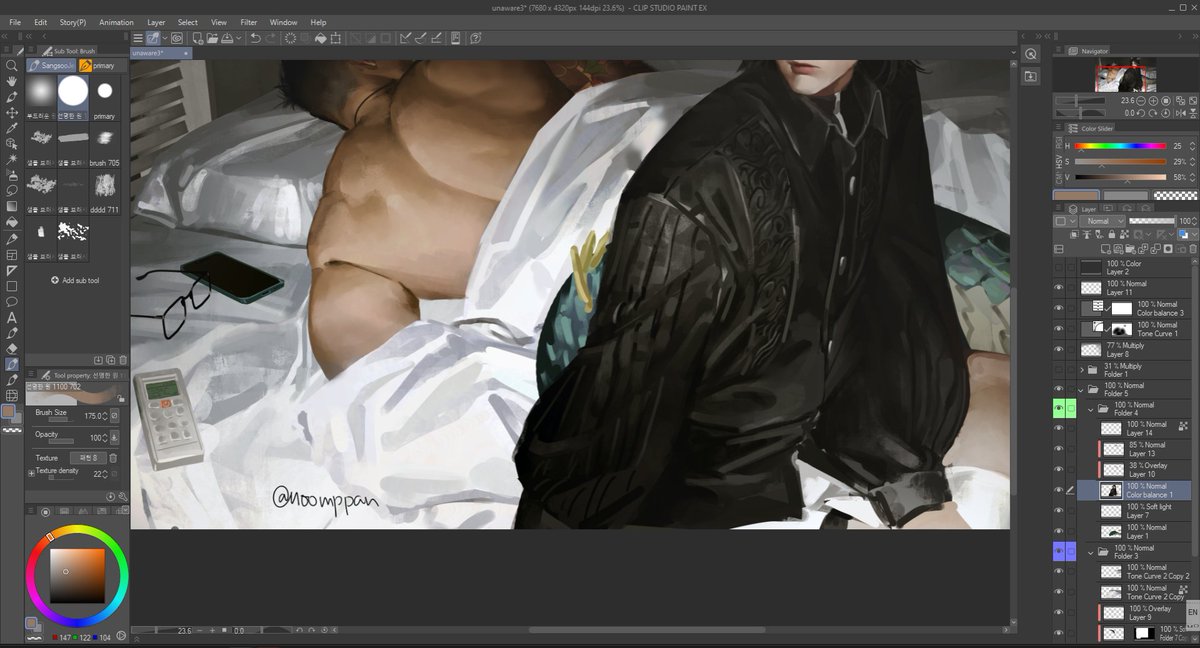Expand Folder 1 with its arrow

tap(1081, 370)
